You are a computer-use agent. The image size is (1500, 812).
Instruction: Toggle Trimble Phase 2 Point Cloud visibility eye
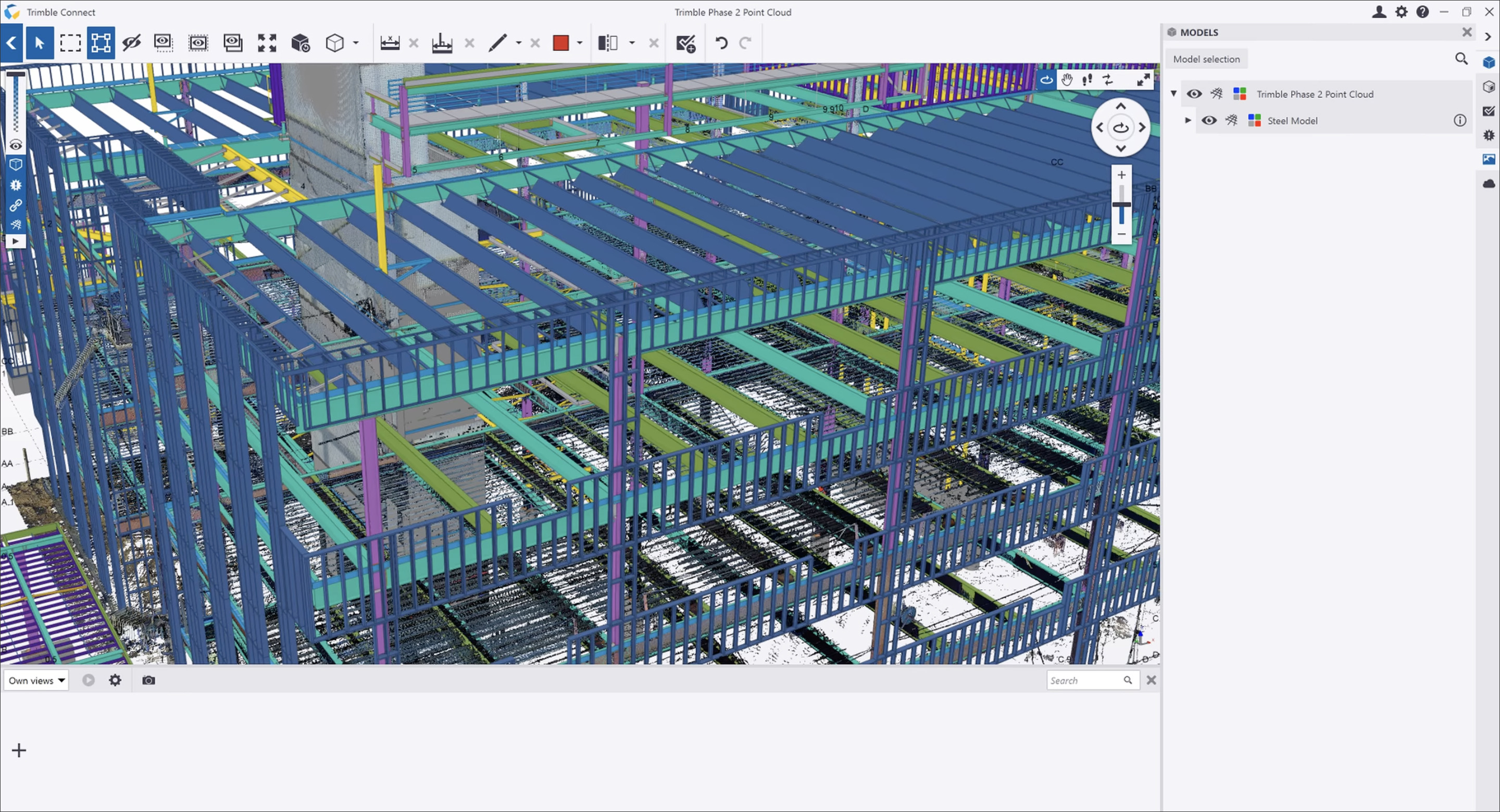click(1194, 94)
